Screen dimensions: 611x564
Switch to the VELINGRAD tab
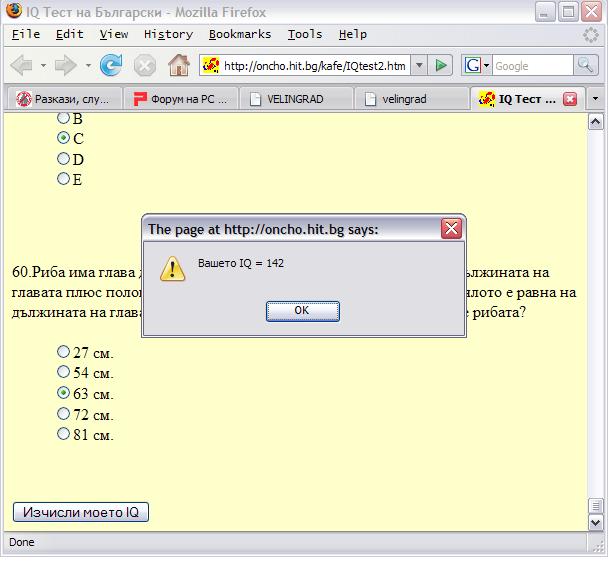(296, 99)
